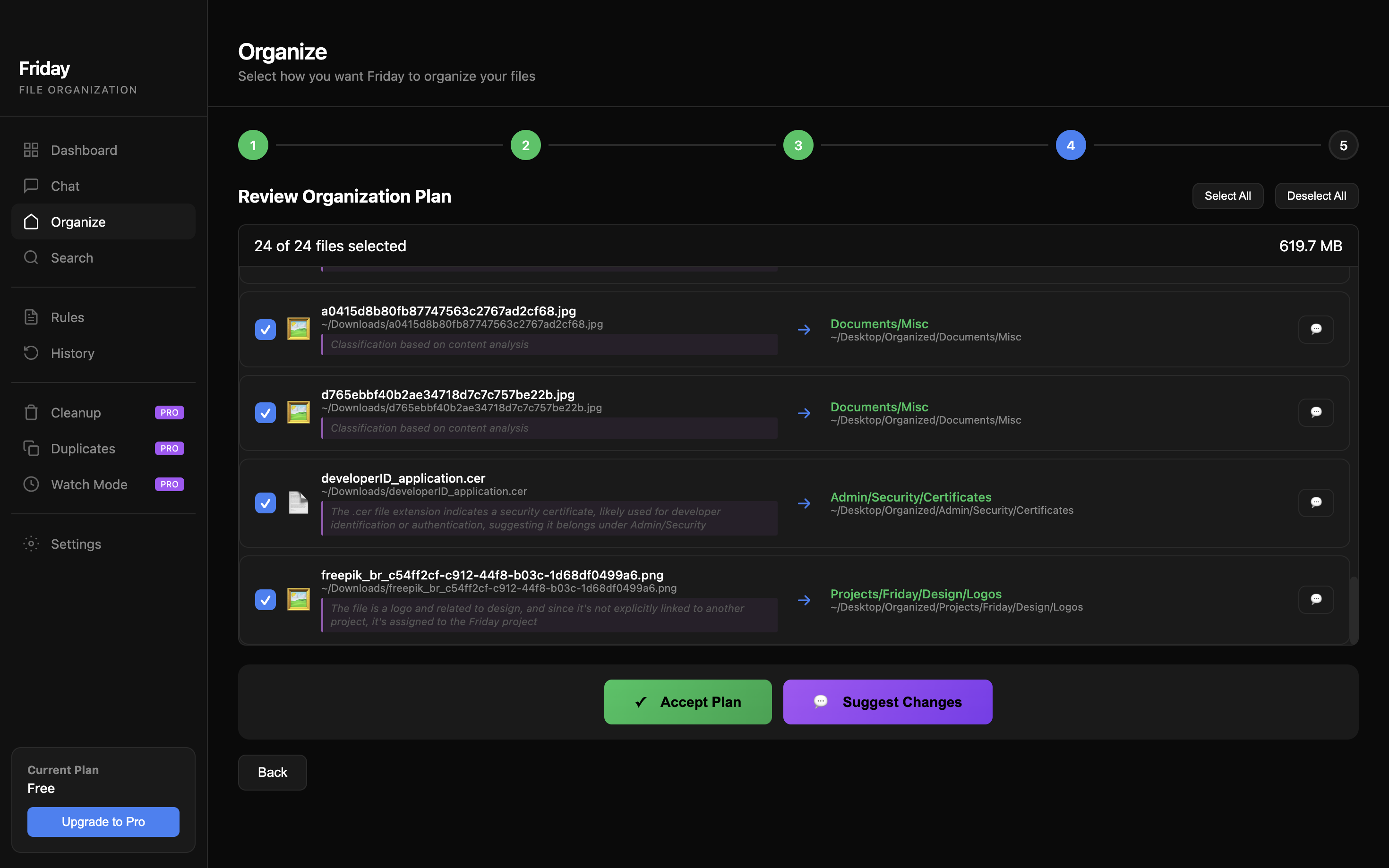Uncheck the developerID_application.cer file checkbox

[x=266, y=503]
